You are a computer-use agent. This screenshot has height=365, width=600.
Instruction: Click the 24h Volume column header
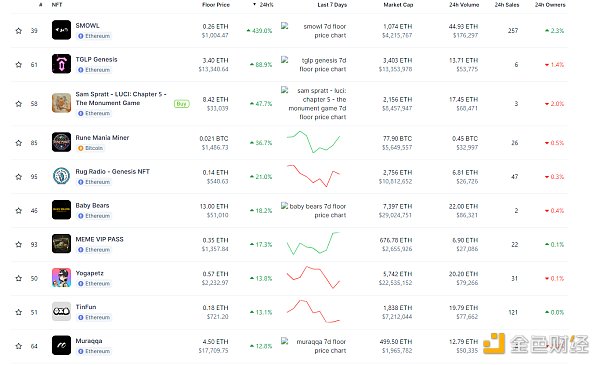[464, 5]
